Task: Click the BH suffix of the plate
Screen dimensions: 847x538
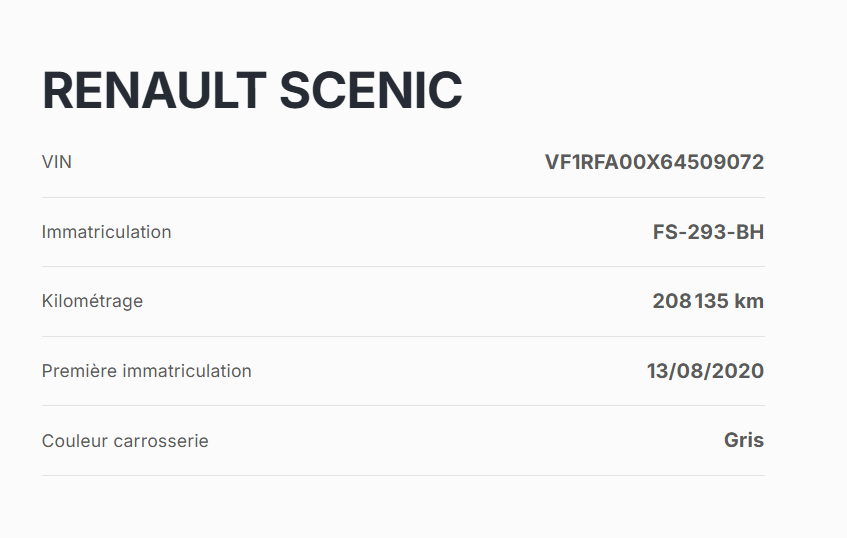Action: coord(749,232)
